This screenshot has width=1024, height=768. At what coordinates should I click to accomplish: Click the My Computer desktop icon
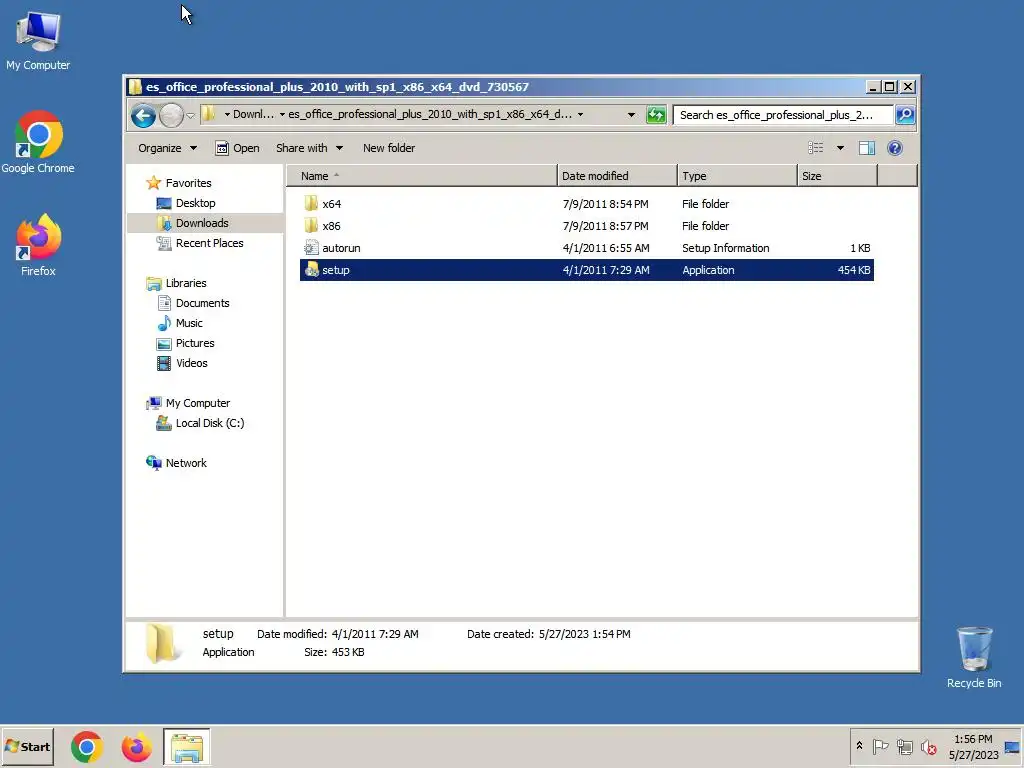point(38,40)
